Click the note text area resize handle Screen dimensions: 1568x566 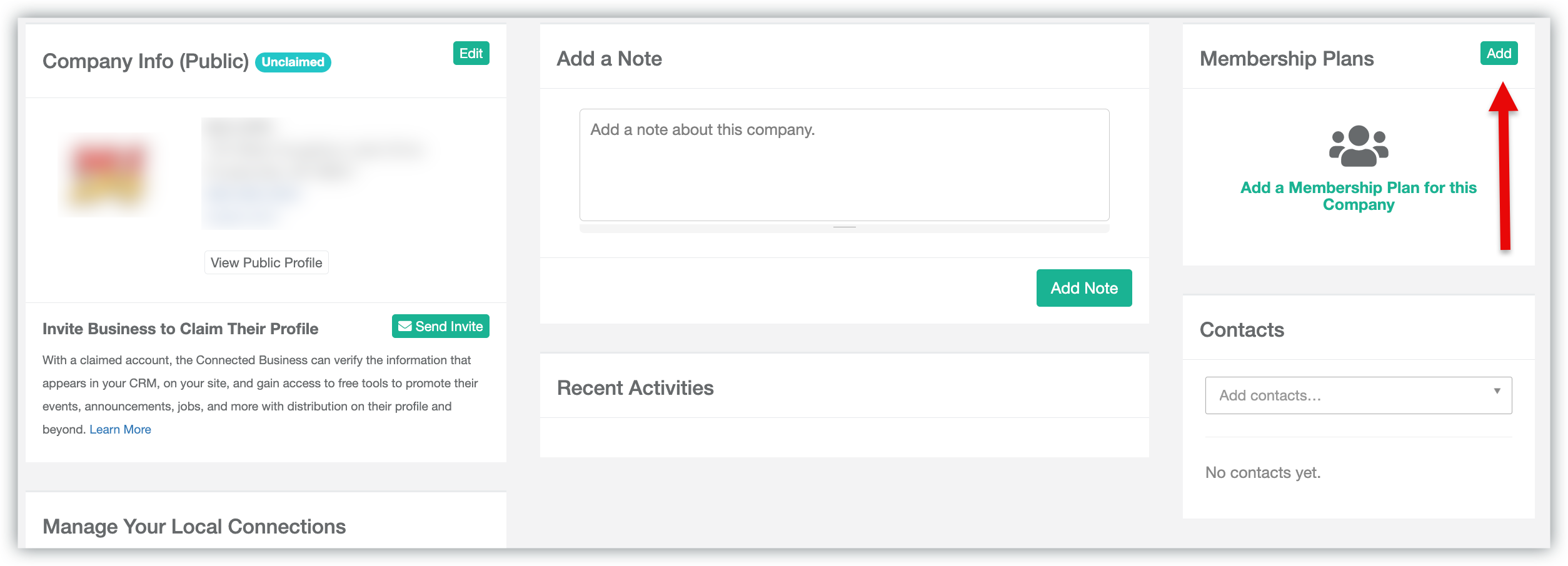click(x=844, y=227)
